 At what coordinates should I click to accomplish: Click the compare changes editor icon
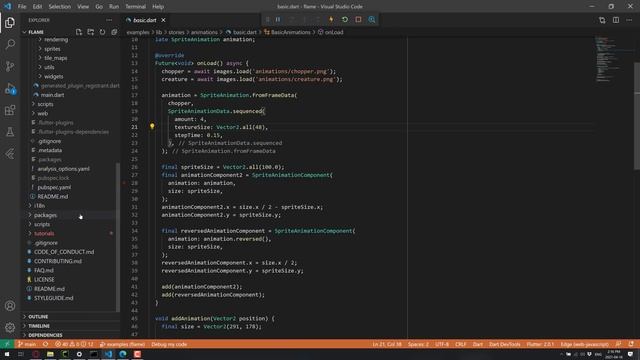click(x=602, y=20)
